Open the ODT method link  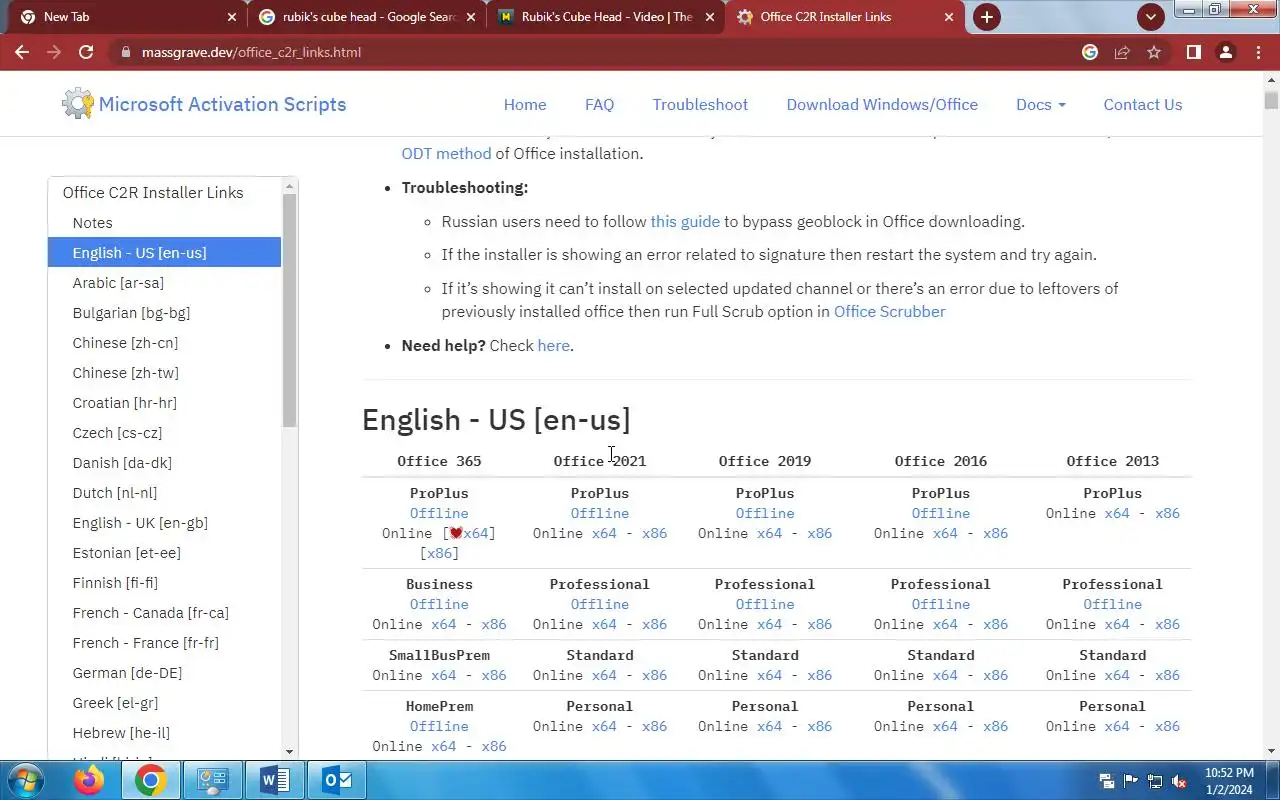coord(446,154)
